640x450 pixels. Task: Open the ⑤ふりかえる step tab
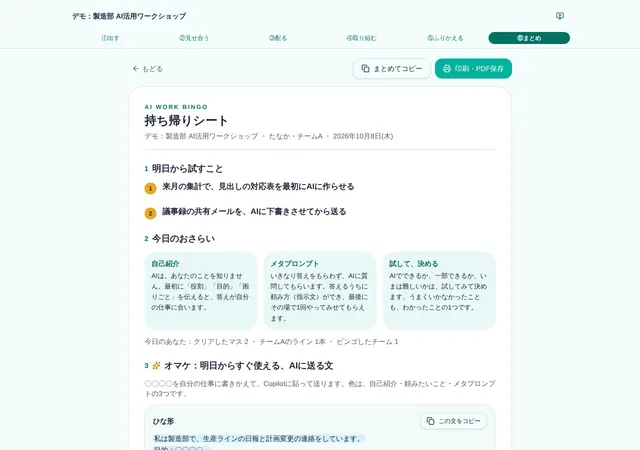445,38
